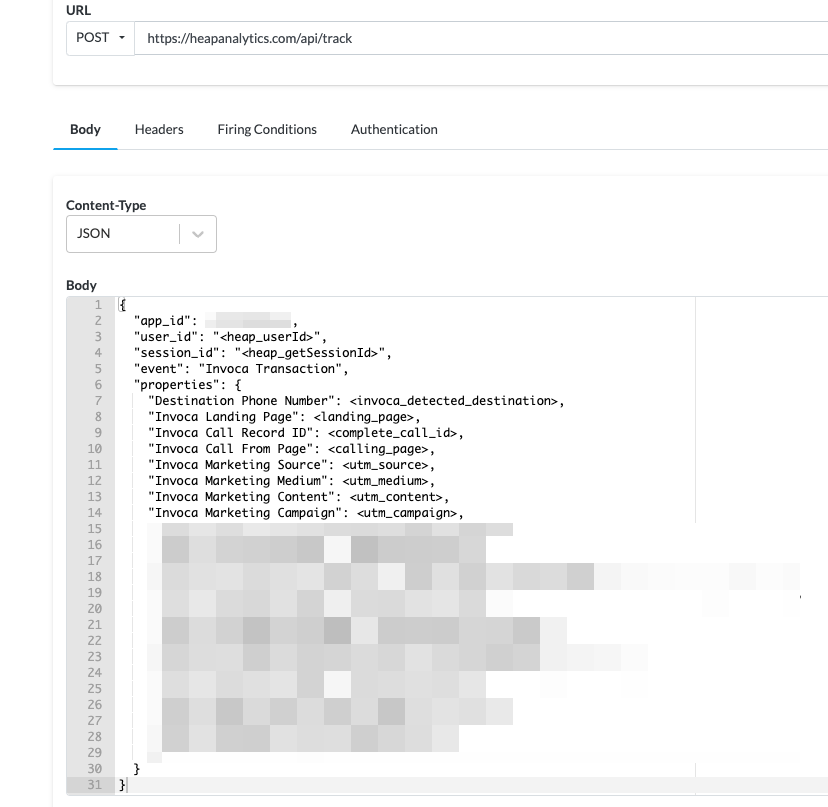828x807 pixels.
Task: Open the POST method dropdown
Action: 100,38
